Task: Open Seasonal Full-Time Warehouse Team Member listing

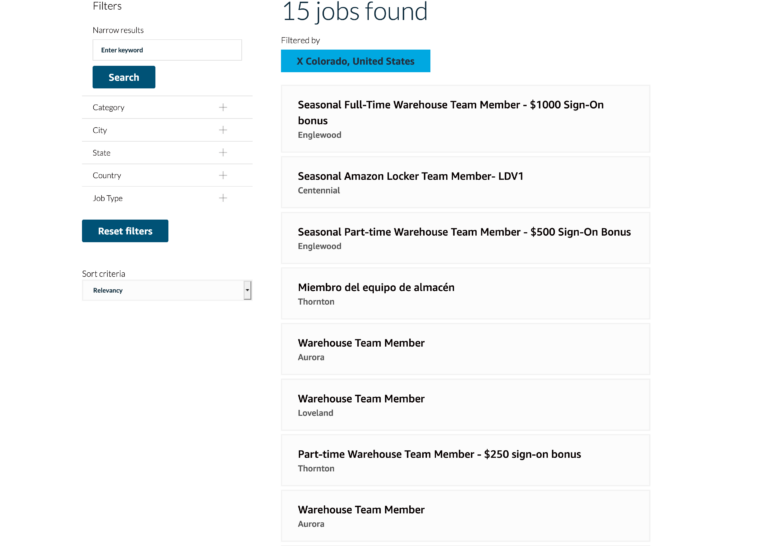Action: pos(465,119)
